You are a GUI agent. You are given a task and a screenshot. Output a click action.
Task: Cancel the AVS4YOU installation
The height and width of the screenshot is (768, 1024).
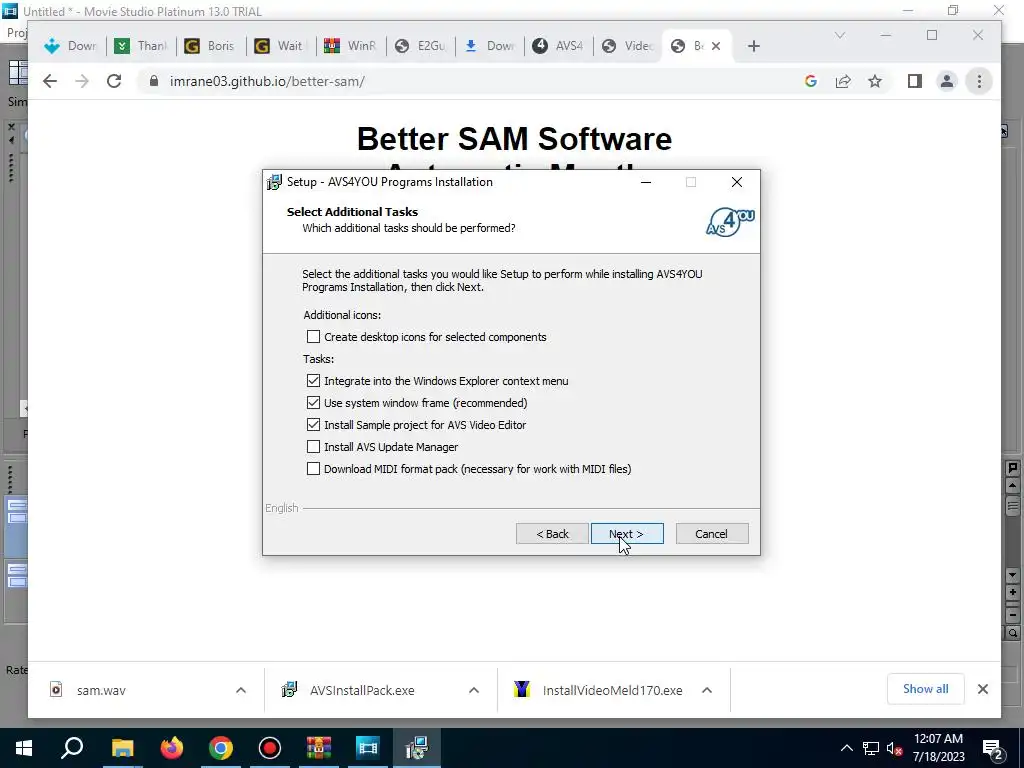(x=712, y=534)
